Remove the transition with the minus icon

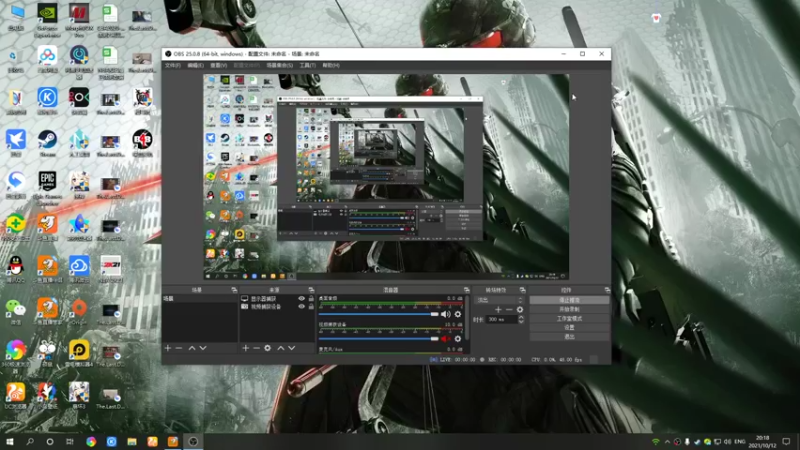point(509,309)
